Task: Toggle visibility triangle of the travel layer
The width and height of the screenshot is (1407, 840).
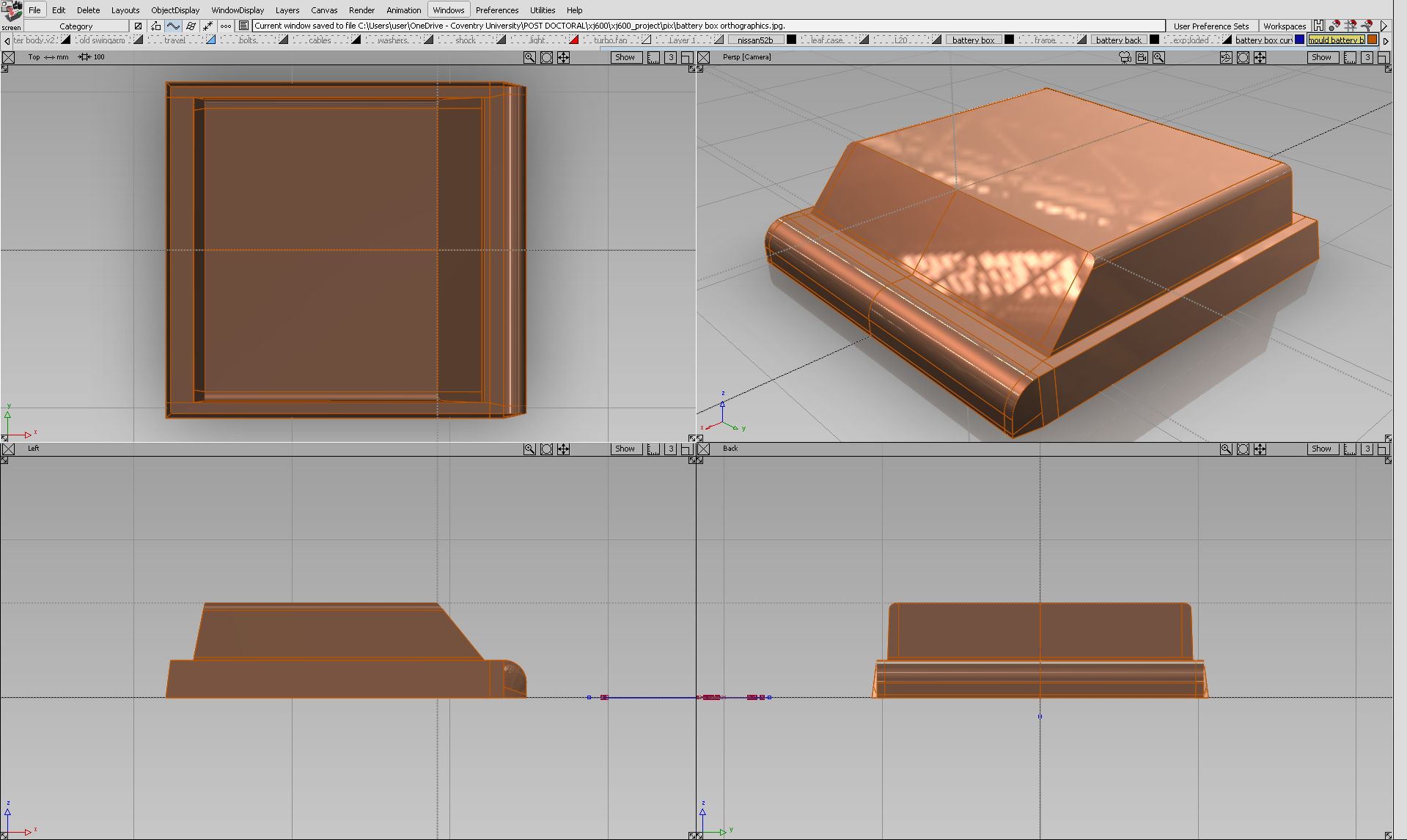Action: pyautogui.click(x=210, y=40)
